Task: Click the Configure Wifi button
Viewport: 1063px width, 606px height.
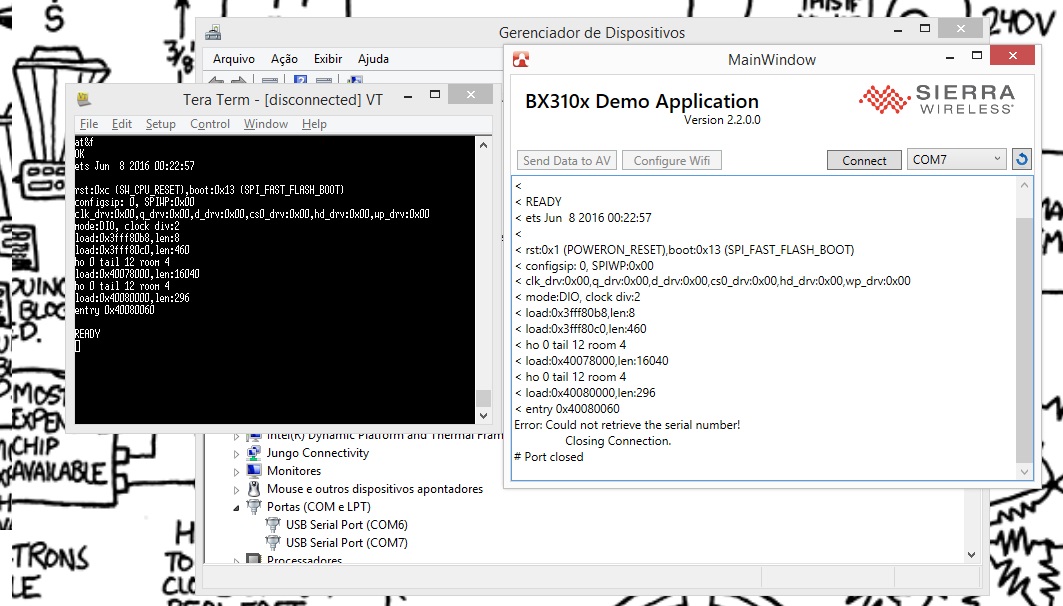Action: [x=672, y=161]
